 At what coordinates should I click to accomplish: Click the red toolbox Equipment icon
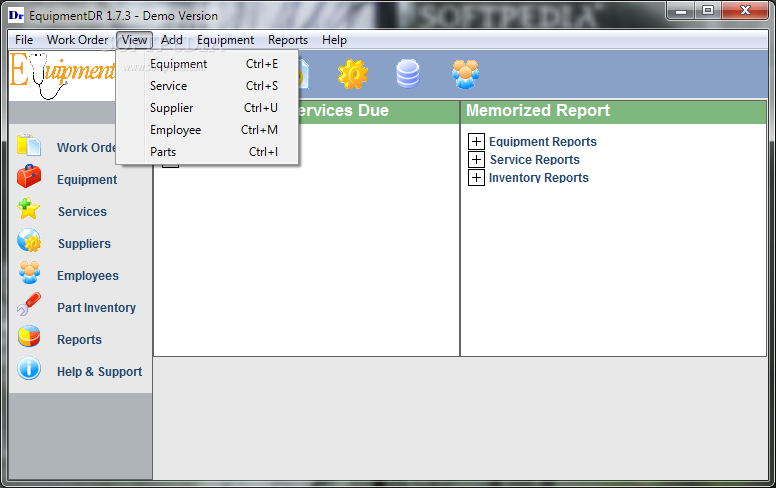point(29,177)
